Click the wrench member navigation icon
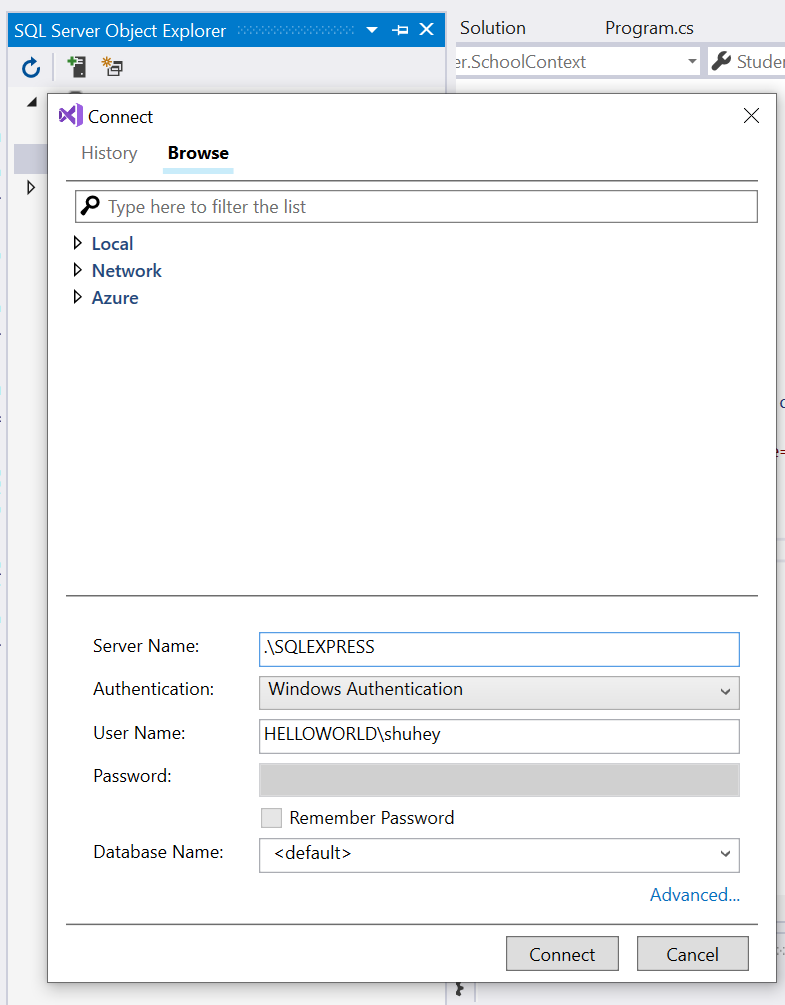The image size is (785, 1005). click(721, 61)
